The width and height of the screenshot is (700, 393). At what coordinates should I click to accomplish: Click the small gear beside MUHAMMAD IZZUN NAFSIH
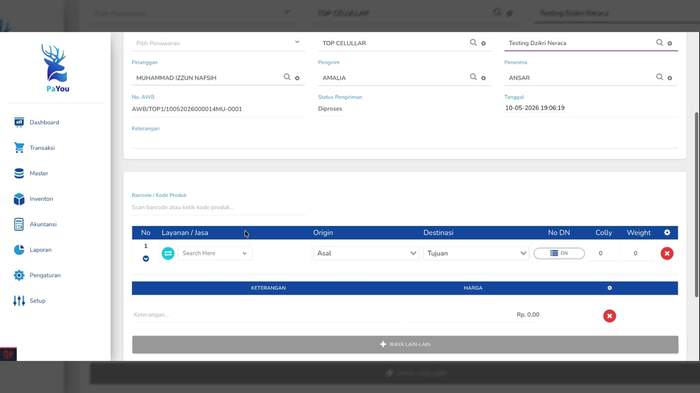pyautogui.click(x=297, y=78)
